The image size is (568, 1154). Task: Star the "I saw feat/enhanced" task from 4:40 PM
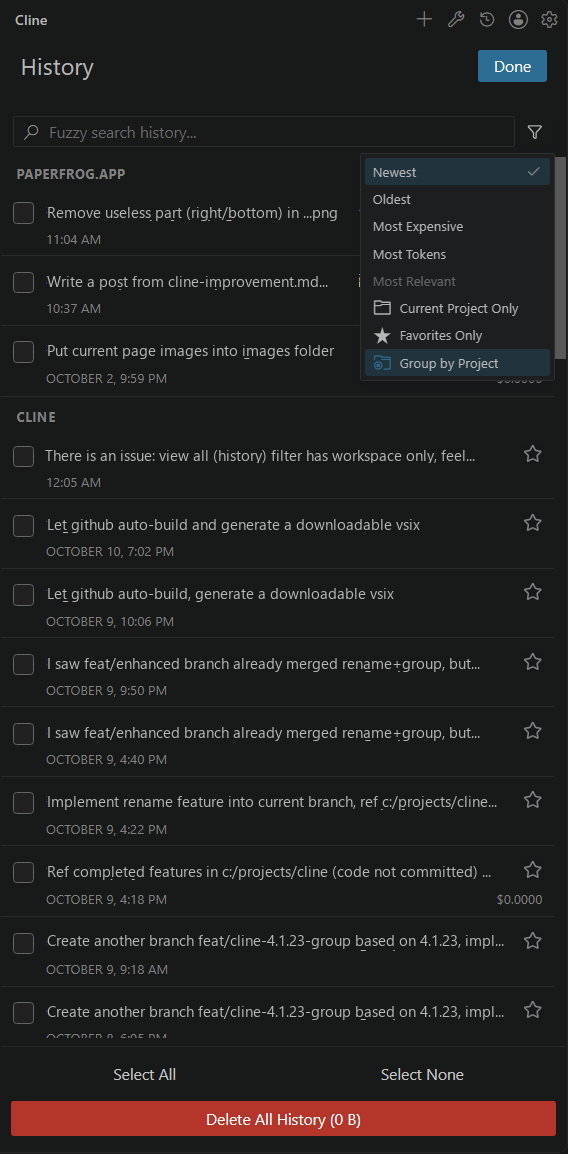(x=533, y=731)
